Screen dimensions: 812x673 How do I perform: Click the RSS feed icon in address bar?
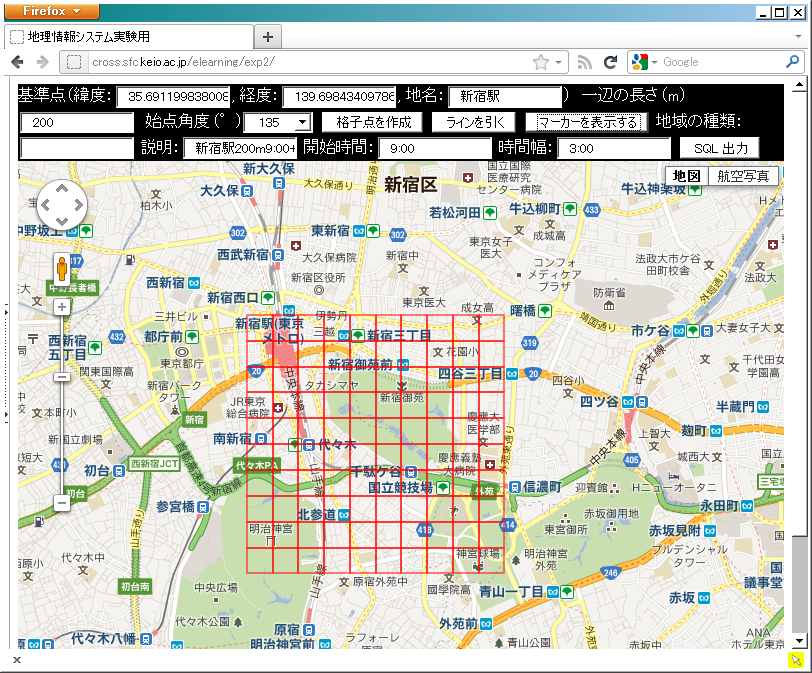coord(584,62)
